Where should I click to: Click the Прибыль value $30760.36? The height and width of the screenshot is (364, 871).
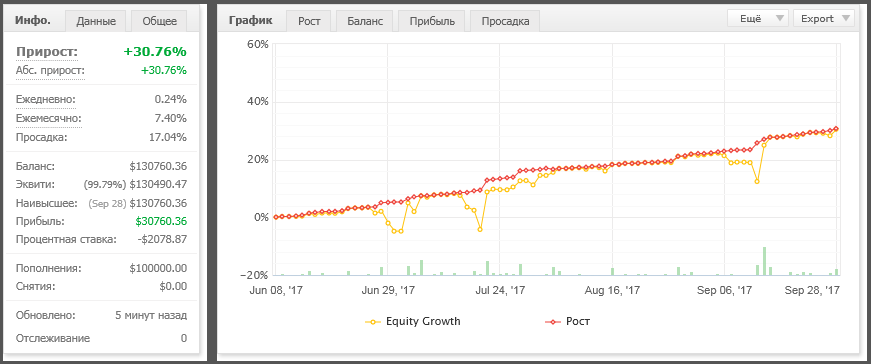click(161, 221)
